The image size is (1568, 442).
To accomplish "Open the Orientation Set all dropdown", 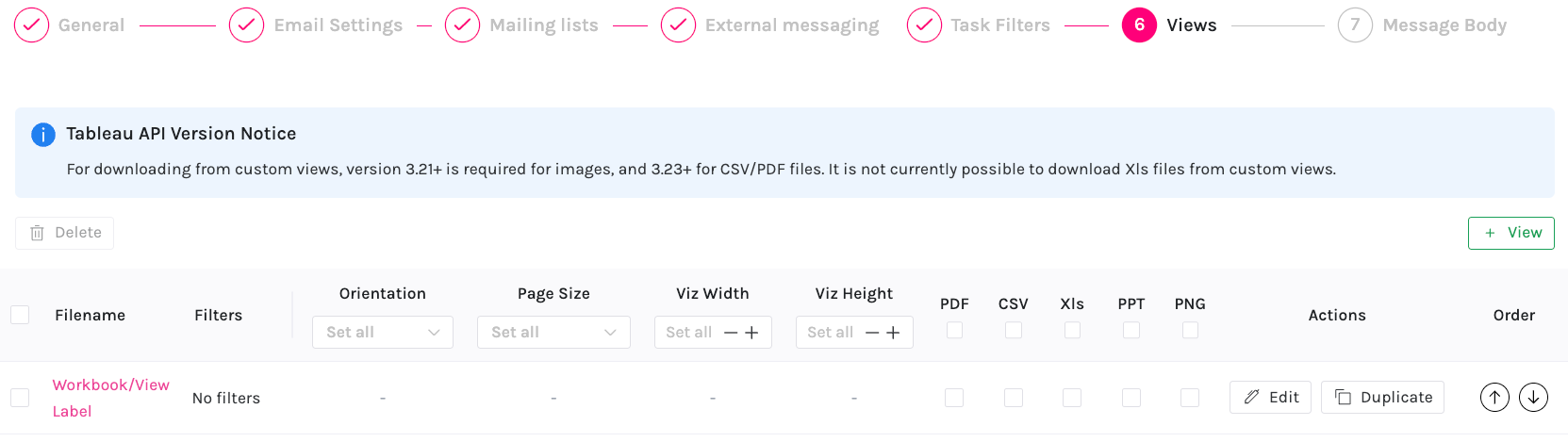I will pyautogui.click(x=382, y=333).
